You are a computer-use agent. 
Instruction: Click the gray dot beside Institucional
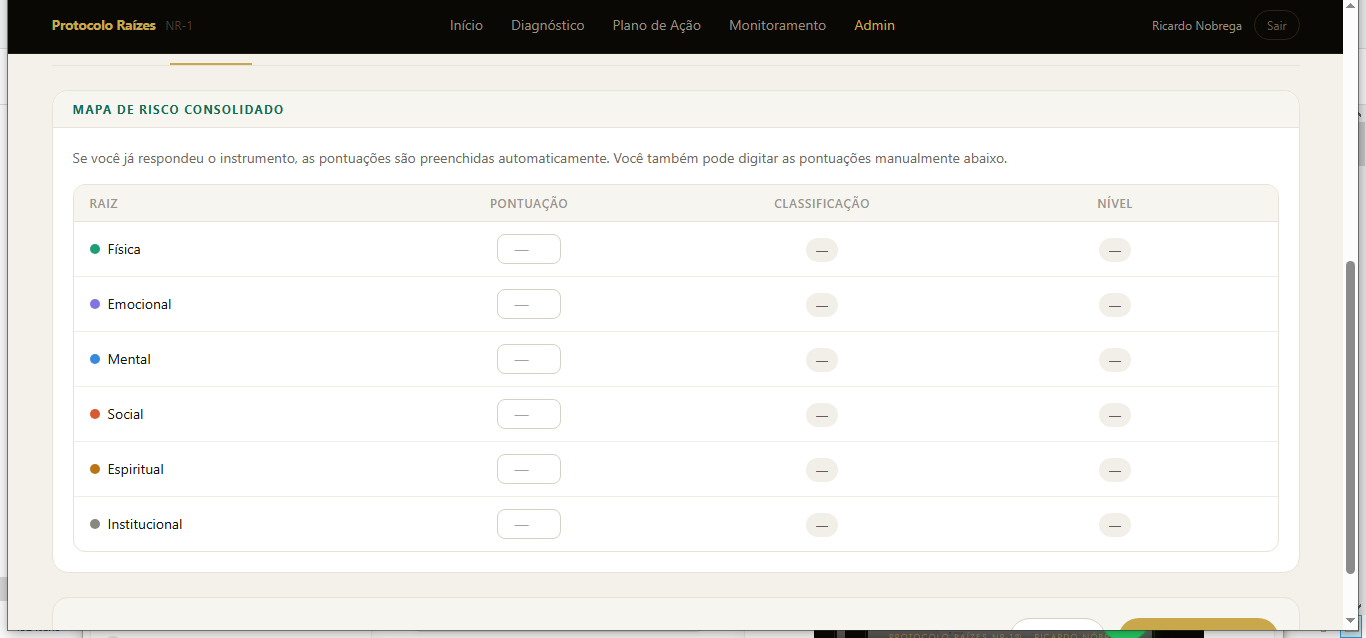pos(95,524)
